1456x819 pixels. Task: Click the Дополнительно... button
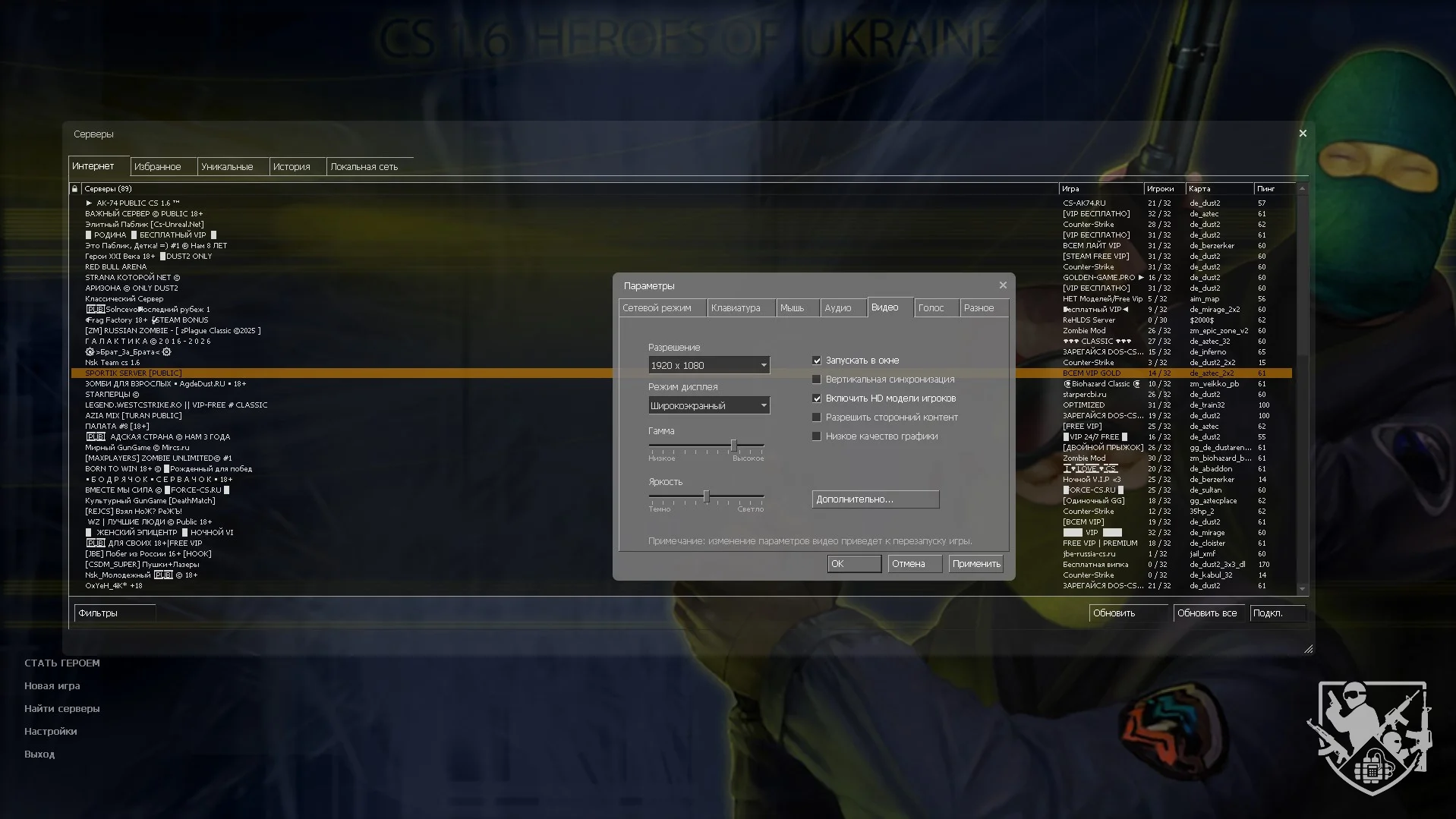pos(875,499)
